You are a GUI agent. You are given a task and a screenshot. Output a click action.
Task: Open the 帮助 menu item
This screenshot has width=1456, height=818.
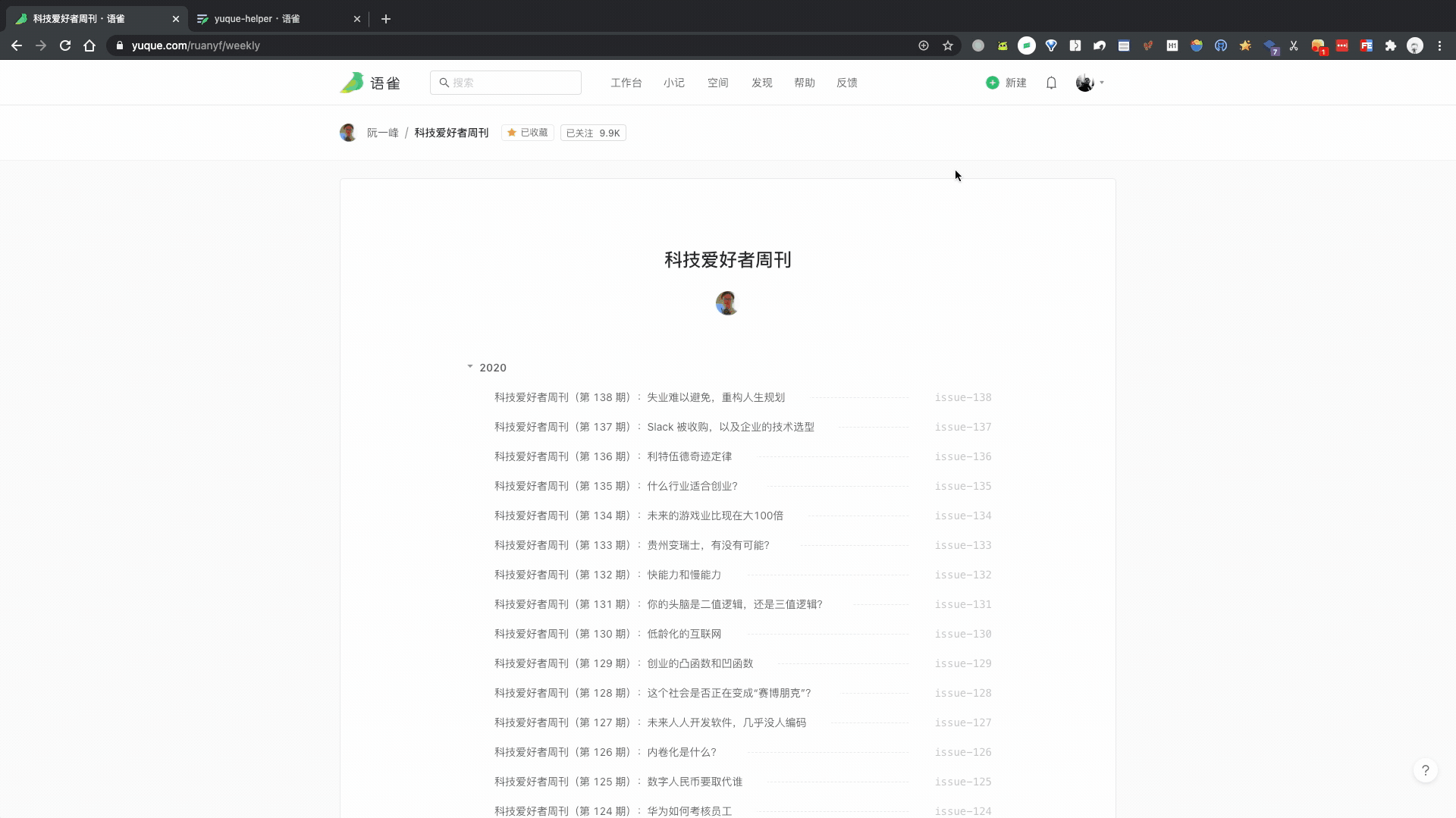(x=805, y=83)
